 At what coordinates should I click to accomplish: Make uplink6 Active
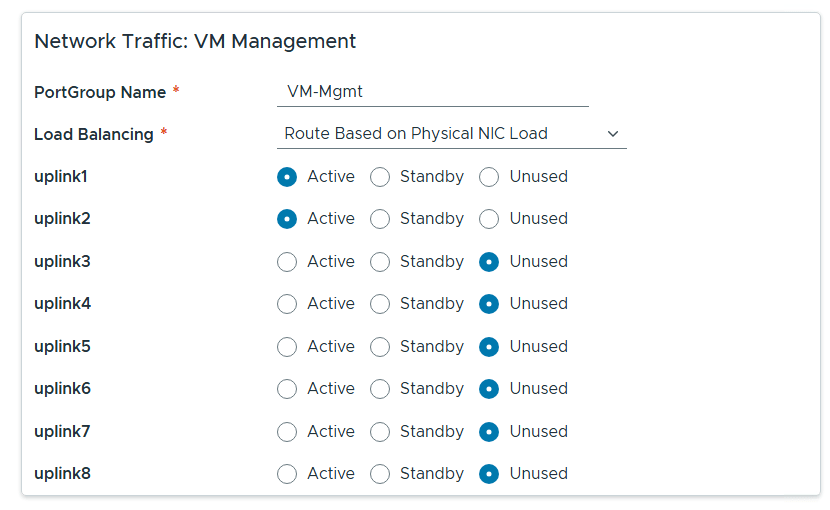(287, 389)
